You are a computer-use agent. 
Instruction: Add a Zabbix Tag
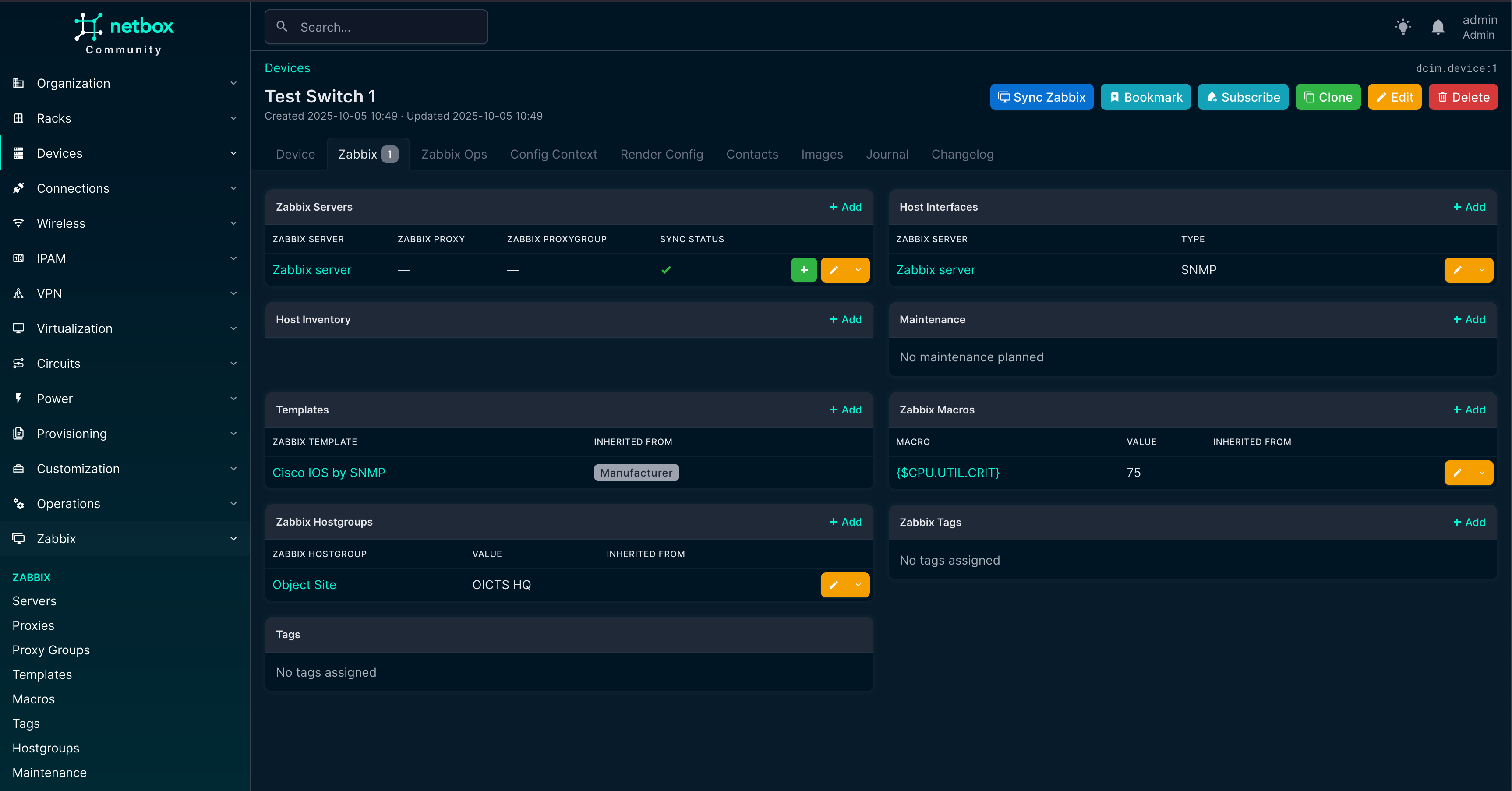point(1469,522)
